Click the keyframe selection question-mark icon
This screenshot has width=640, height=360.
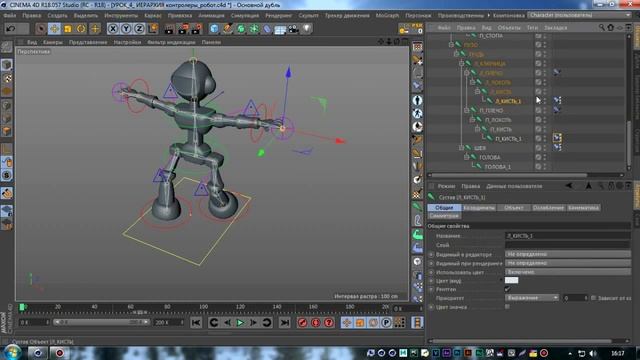[x=329, y=323]
